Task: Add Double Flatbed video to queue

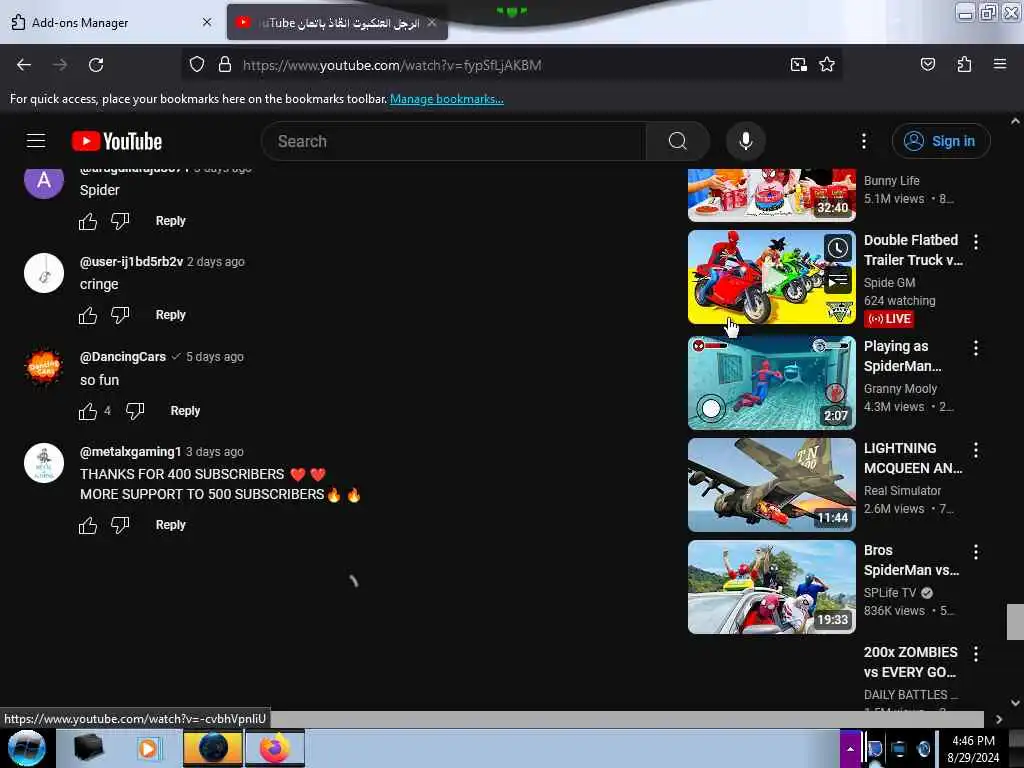Action: pyautogui.click(x=838, y=281)
